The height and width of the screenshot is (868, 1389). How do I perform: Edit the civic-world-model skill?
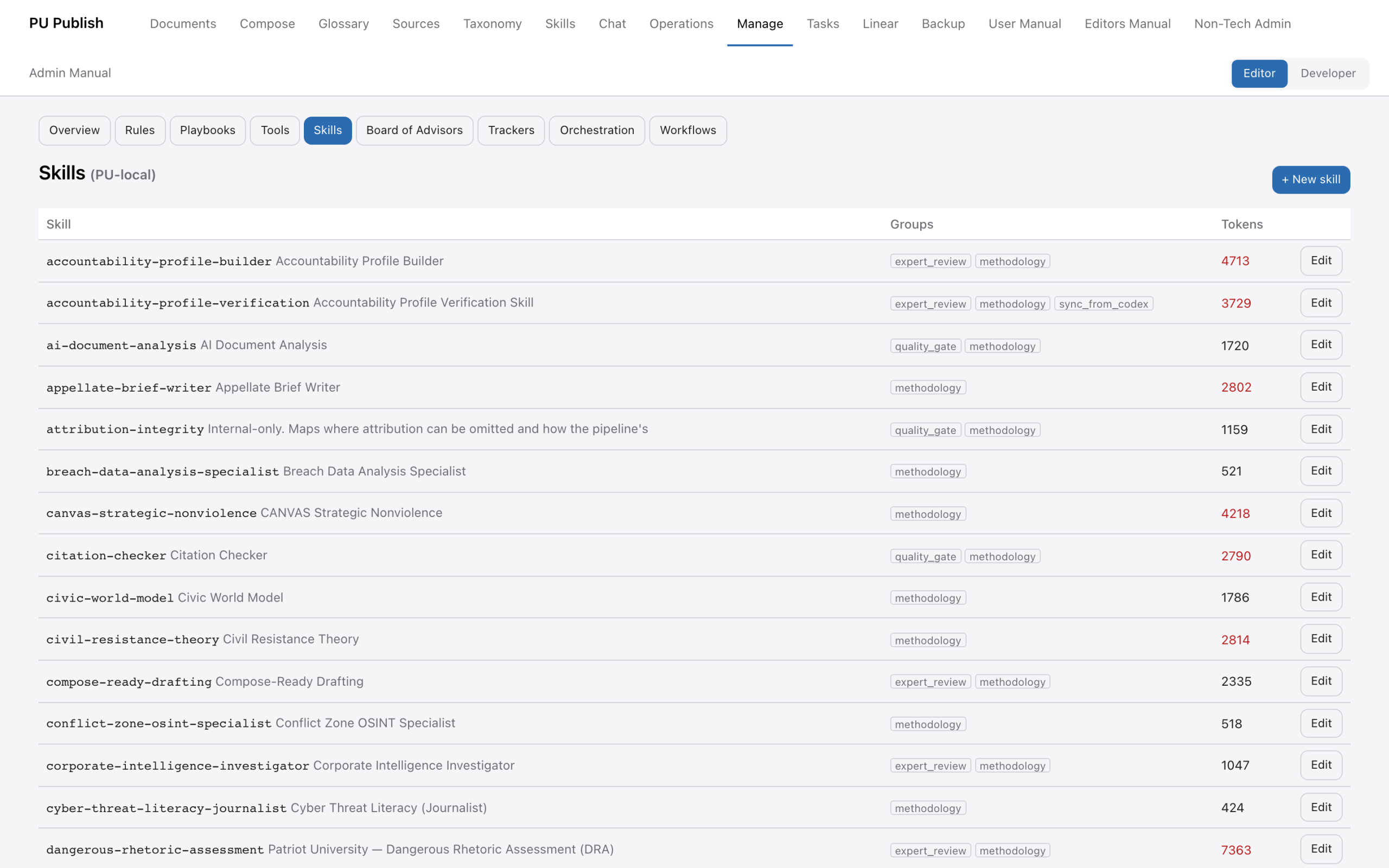(x=1321, y=597)
